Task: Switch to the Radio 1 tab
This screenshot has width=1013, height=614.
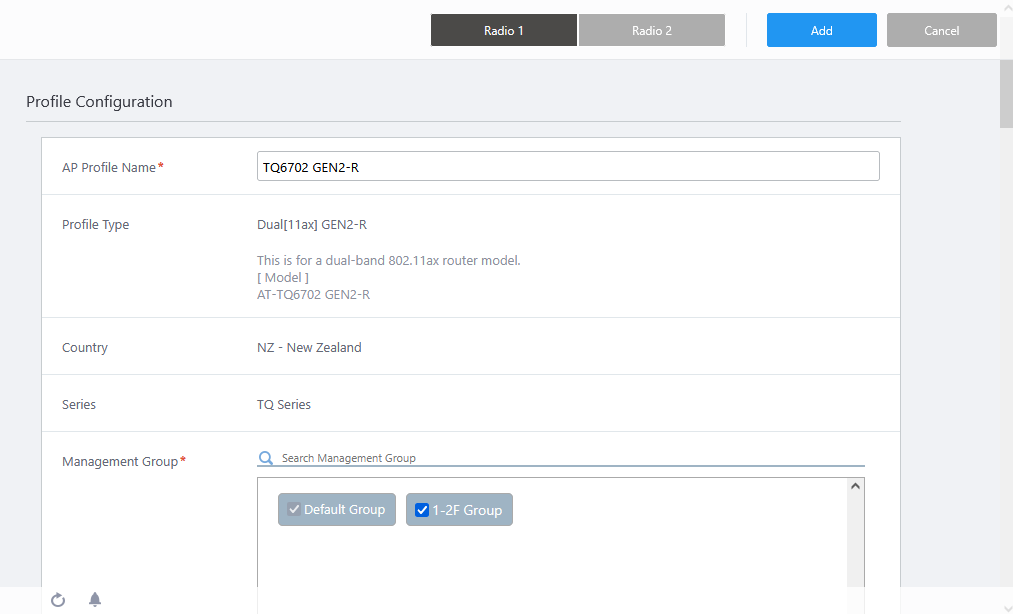Action: (504, 30)
